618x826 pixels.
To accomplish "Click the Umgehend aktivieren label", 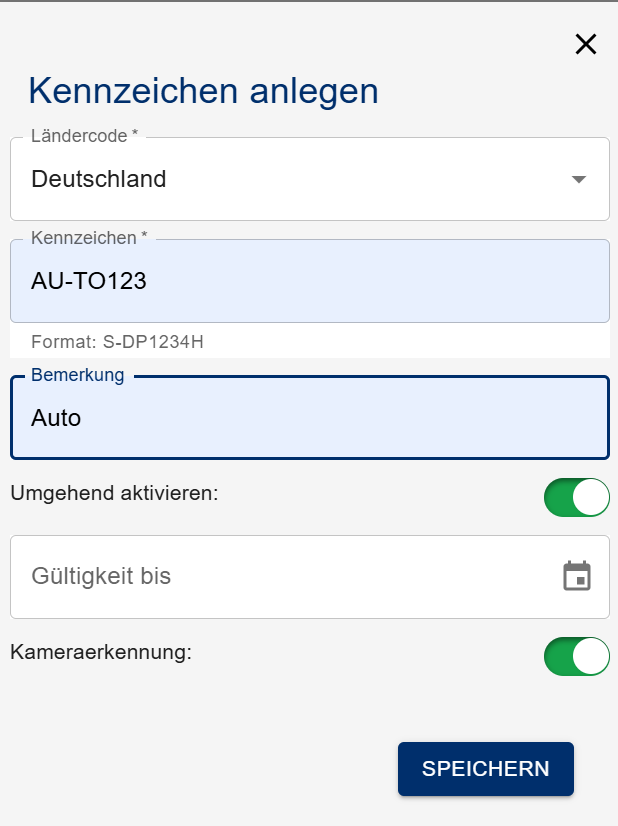I will [114, 493].
